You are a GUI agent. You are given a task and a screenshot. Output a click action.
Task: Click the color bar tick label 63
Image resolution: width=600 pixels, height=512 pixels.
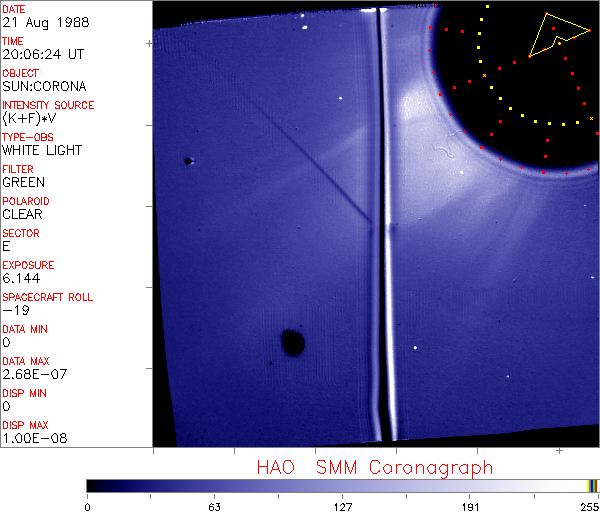coord(214,507)
